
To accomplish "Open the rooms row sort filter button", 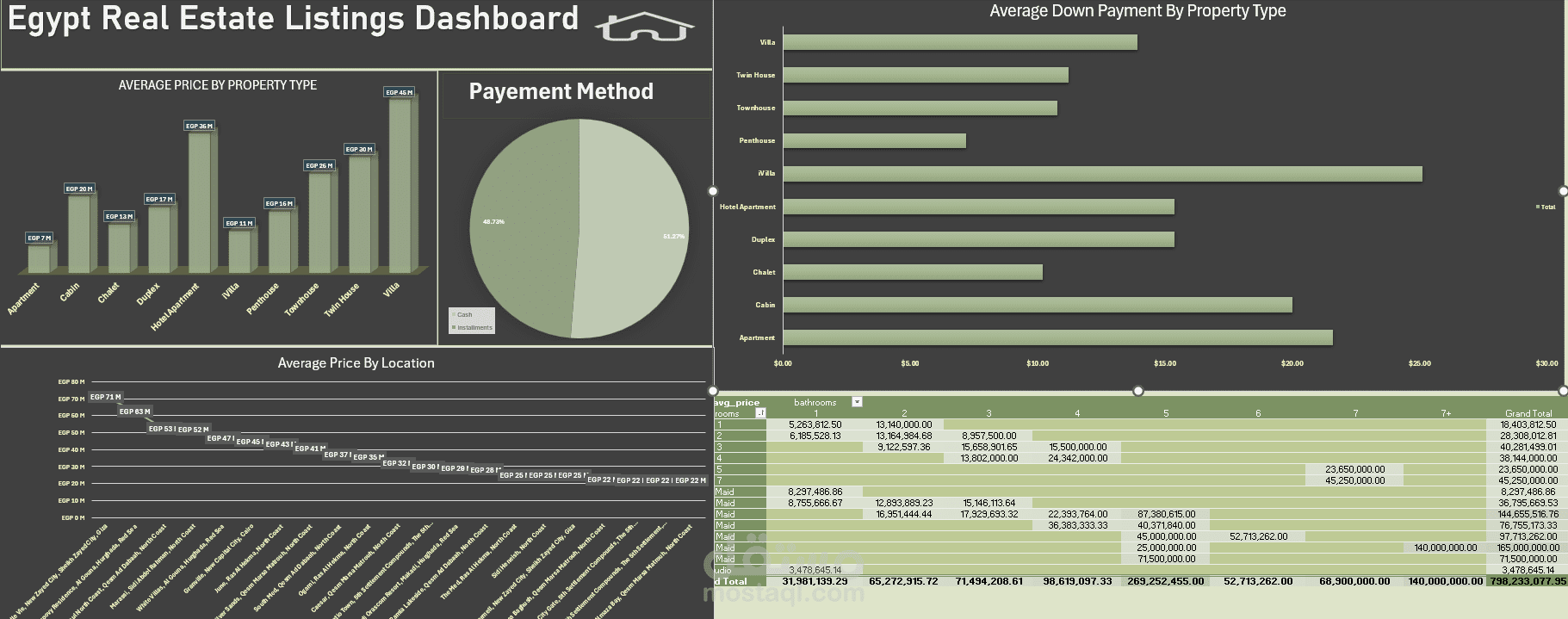I will (x=760, y=413).
